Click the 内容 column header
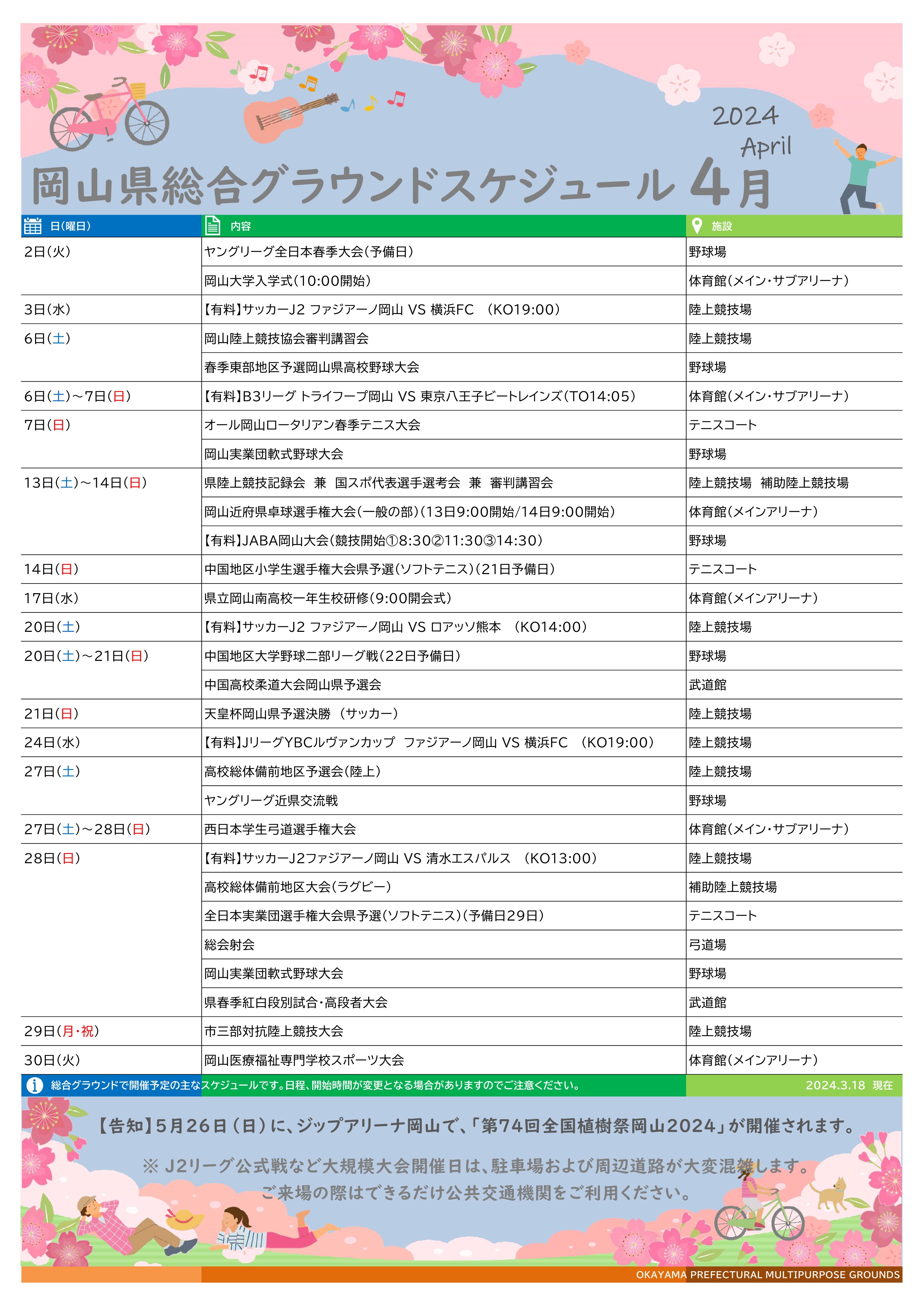 click(241, 226)
